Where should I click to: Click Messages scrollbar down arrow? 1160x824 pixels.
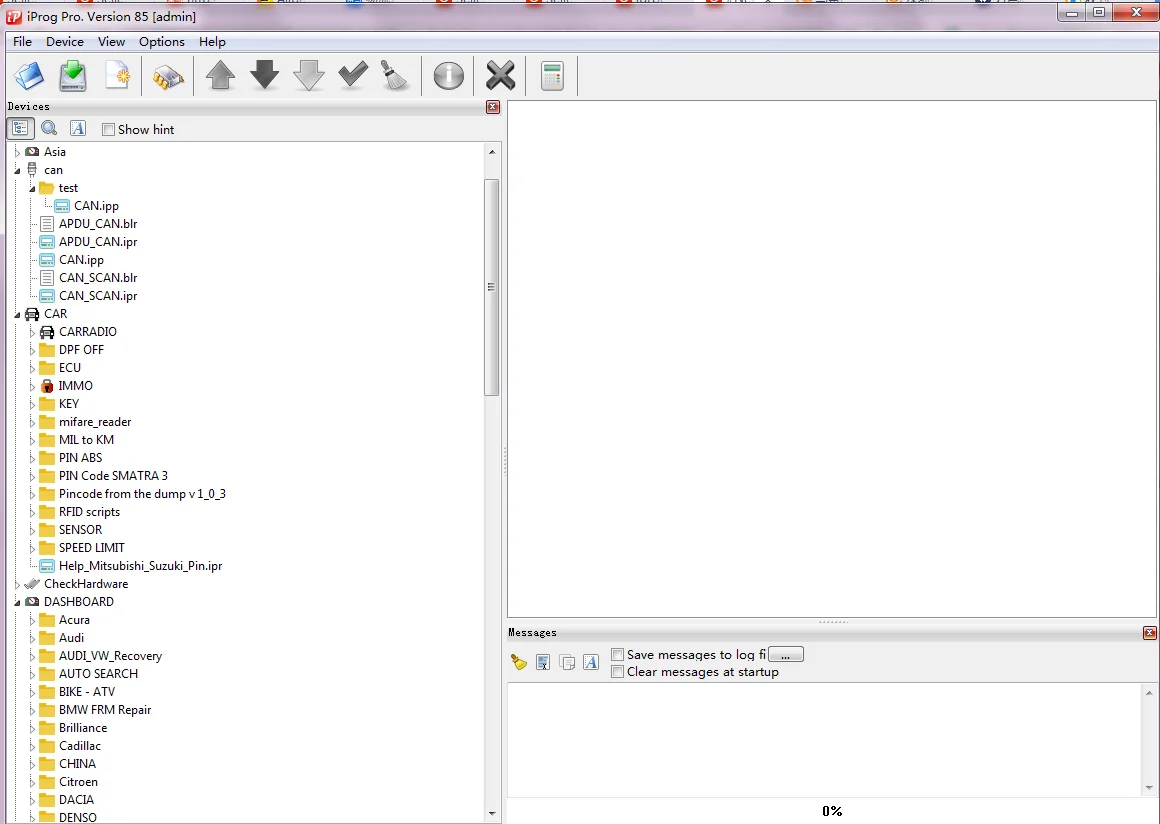pyautogui.click(x=1149, y=788)
